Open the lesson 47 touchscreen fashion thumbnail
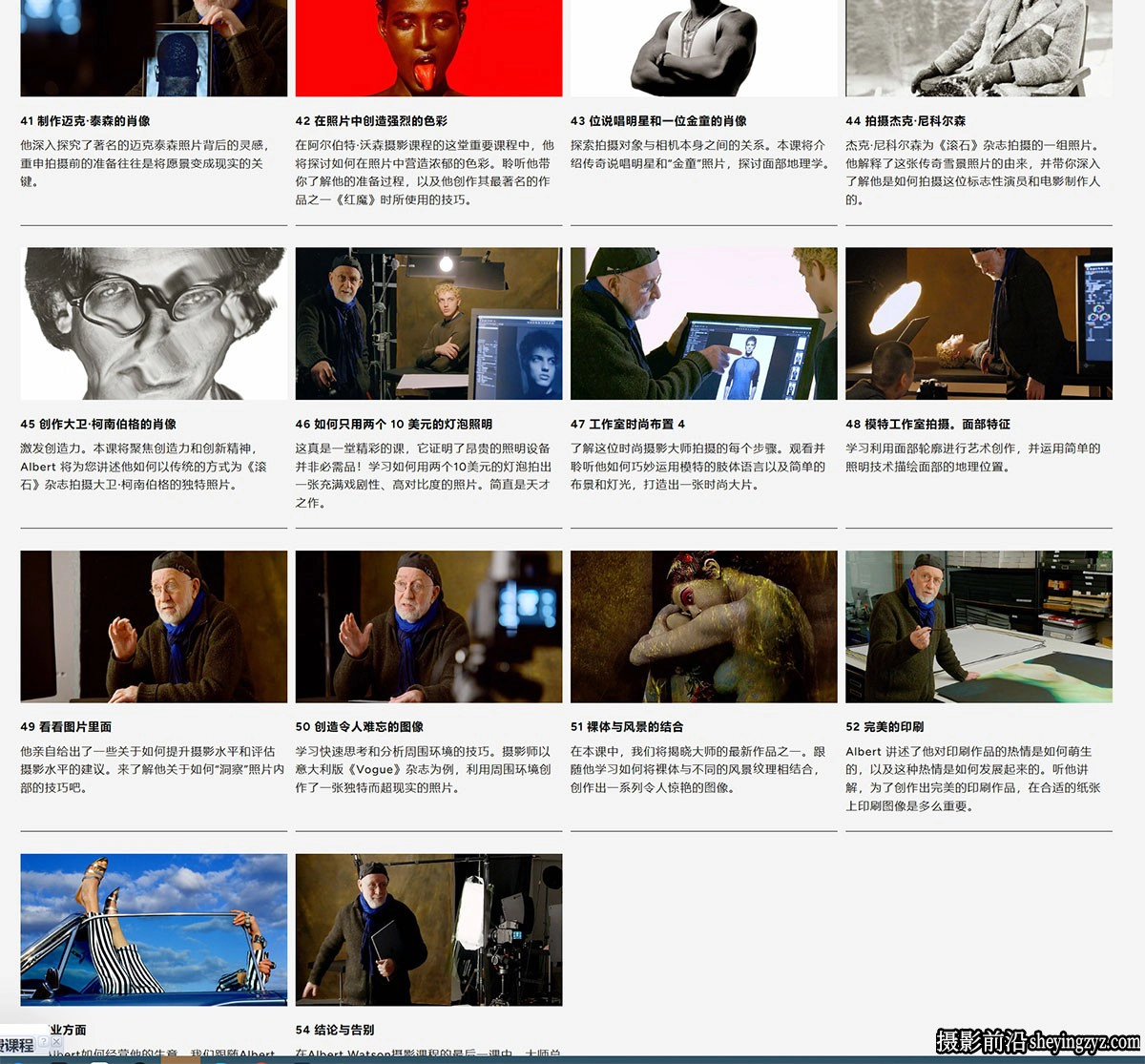Screen dimensions: 1145x1064 click(704, 323)
